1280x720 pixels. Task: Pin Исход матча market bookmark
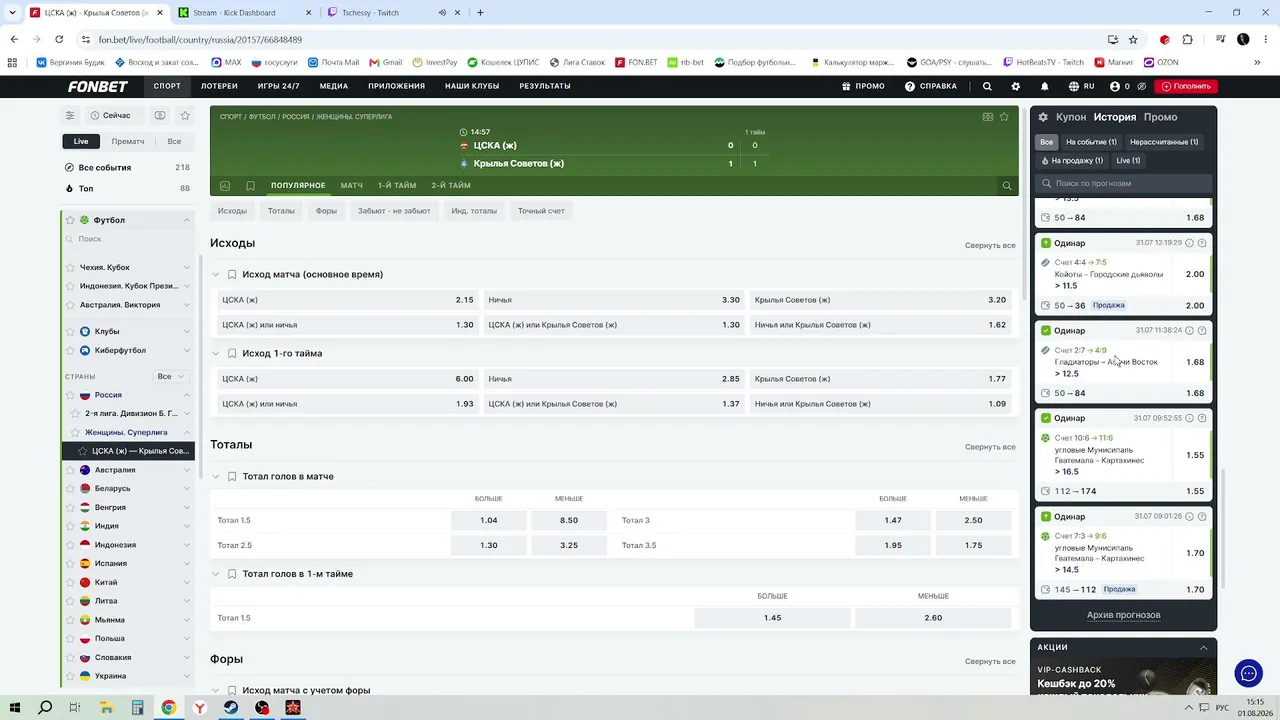coord(232,274)
